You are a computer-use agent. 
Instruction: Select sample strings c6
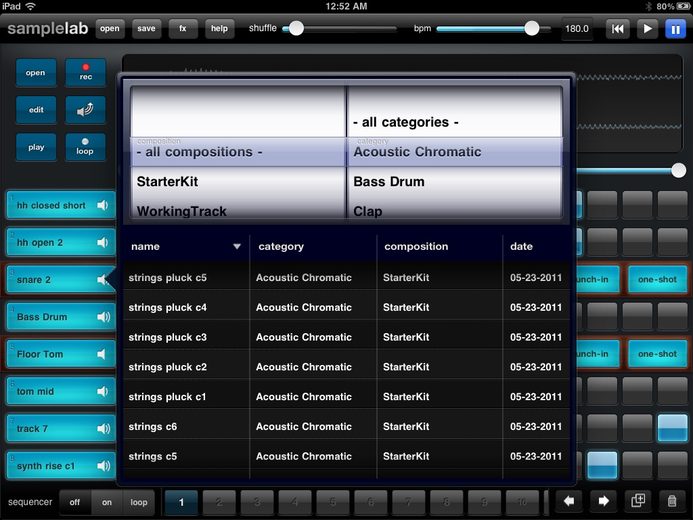coord(346,426)
